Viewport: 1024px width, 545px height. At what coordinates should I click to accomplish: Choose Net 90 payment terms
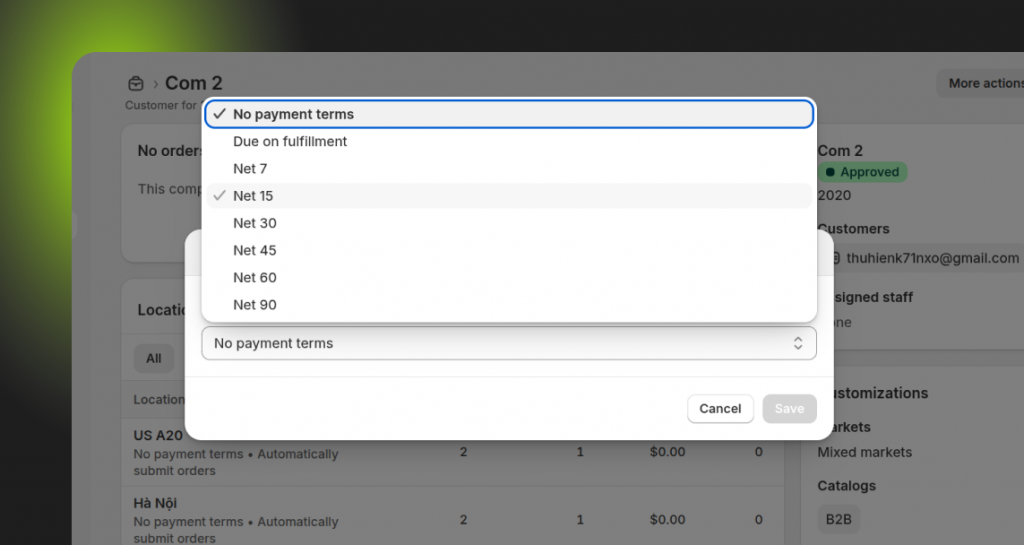tap(509, 305)
